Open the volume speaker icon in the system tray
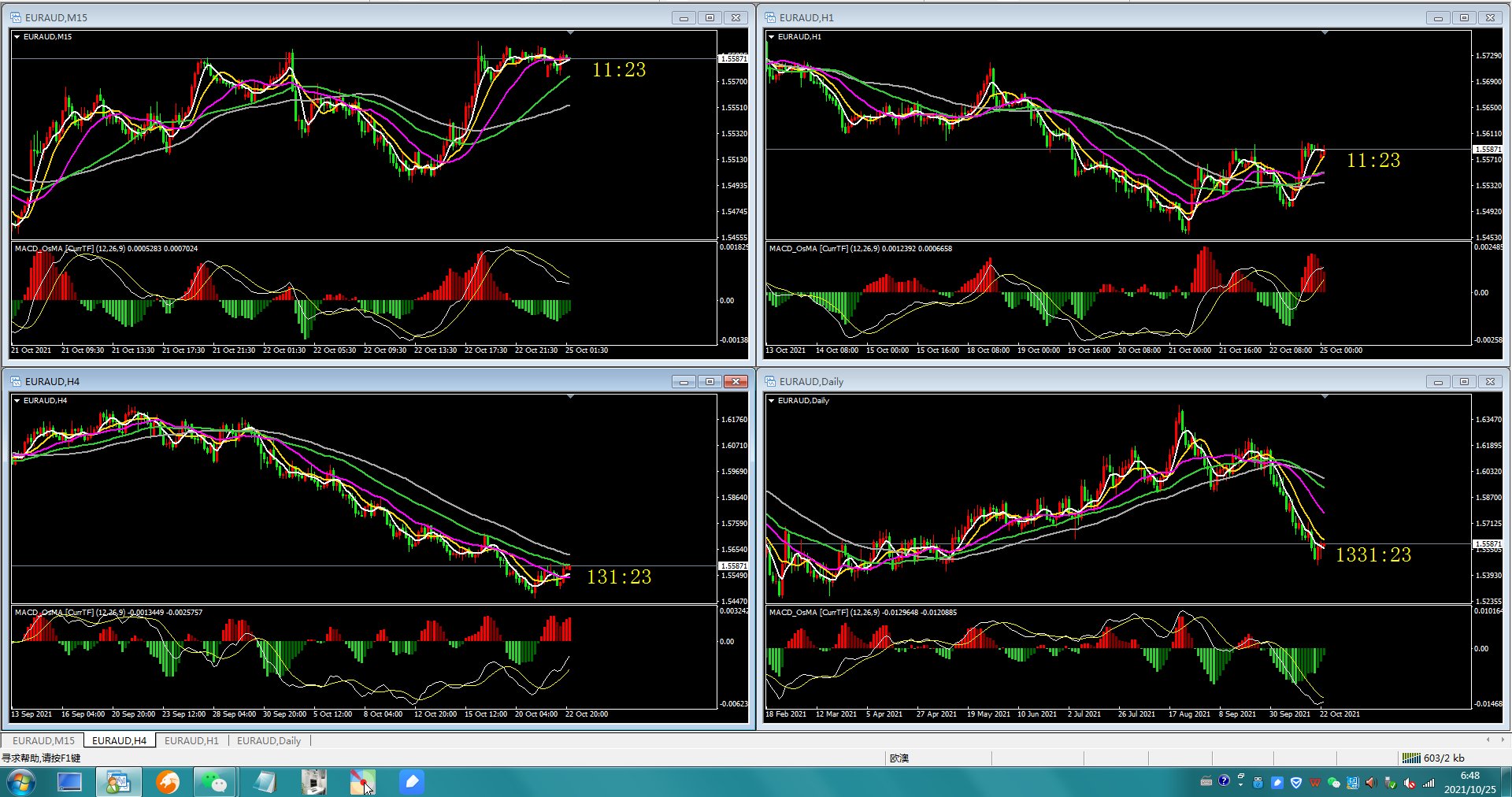1512x797 pixels. (1372, 782)
